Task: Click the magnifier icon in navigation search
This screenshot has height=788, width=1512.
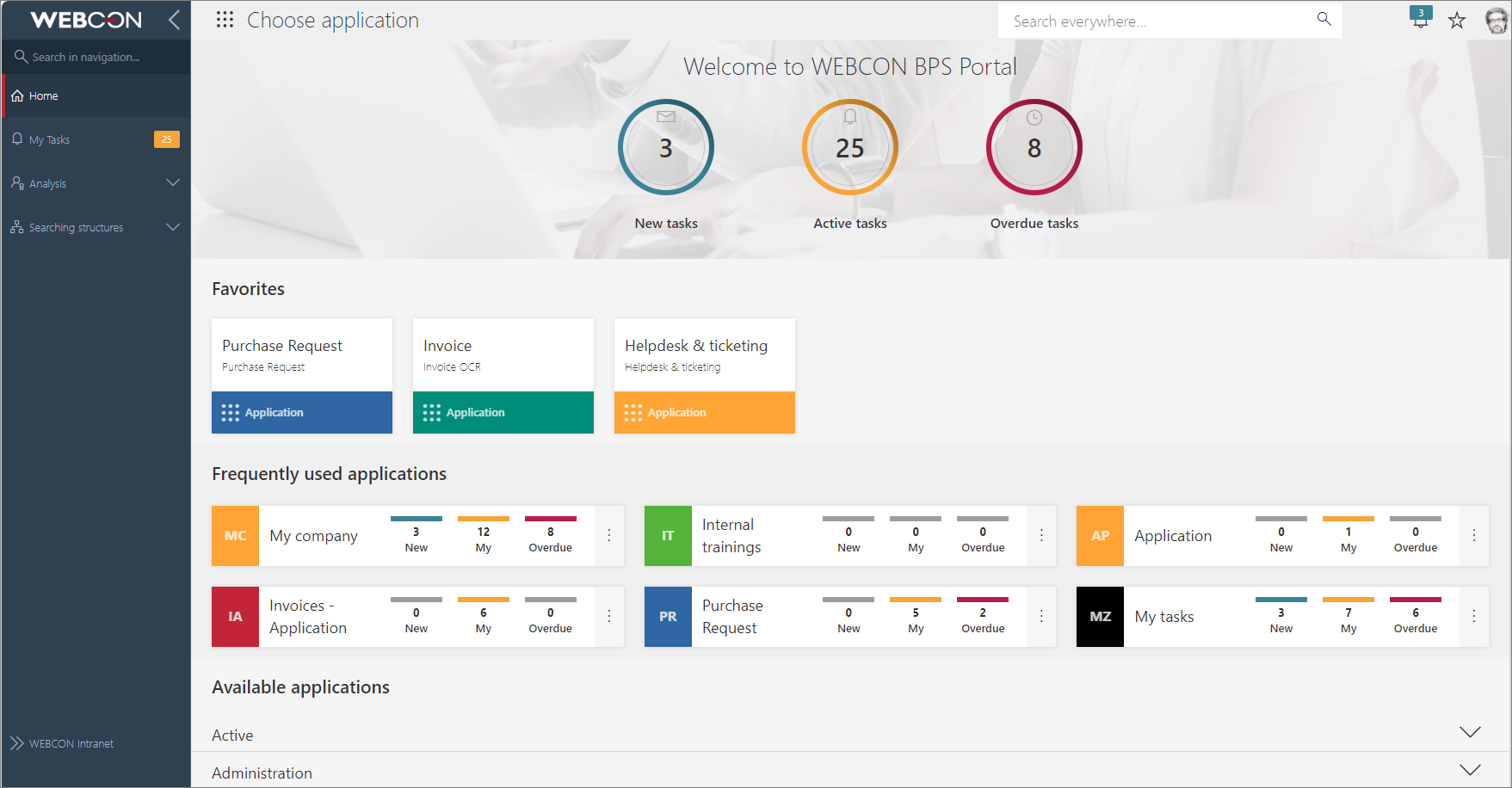Action: (21, 57)
